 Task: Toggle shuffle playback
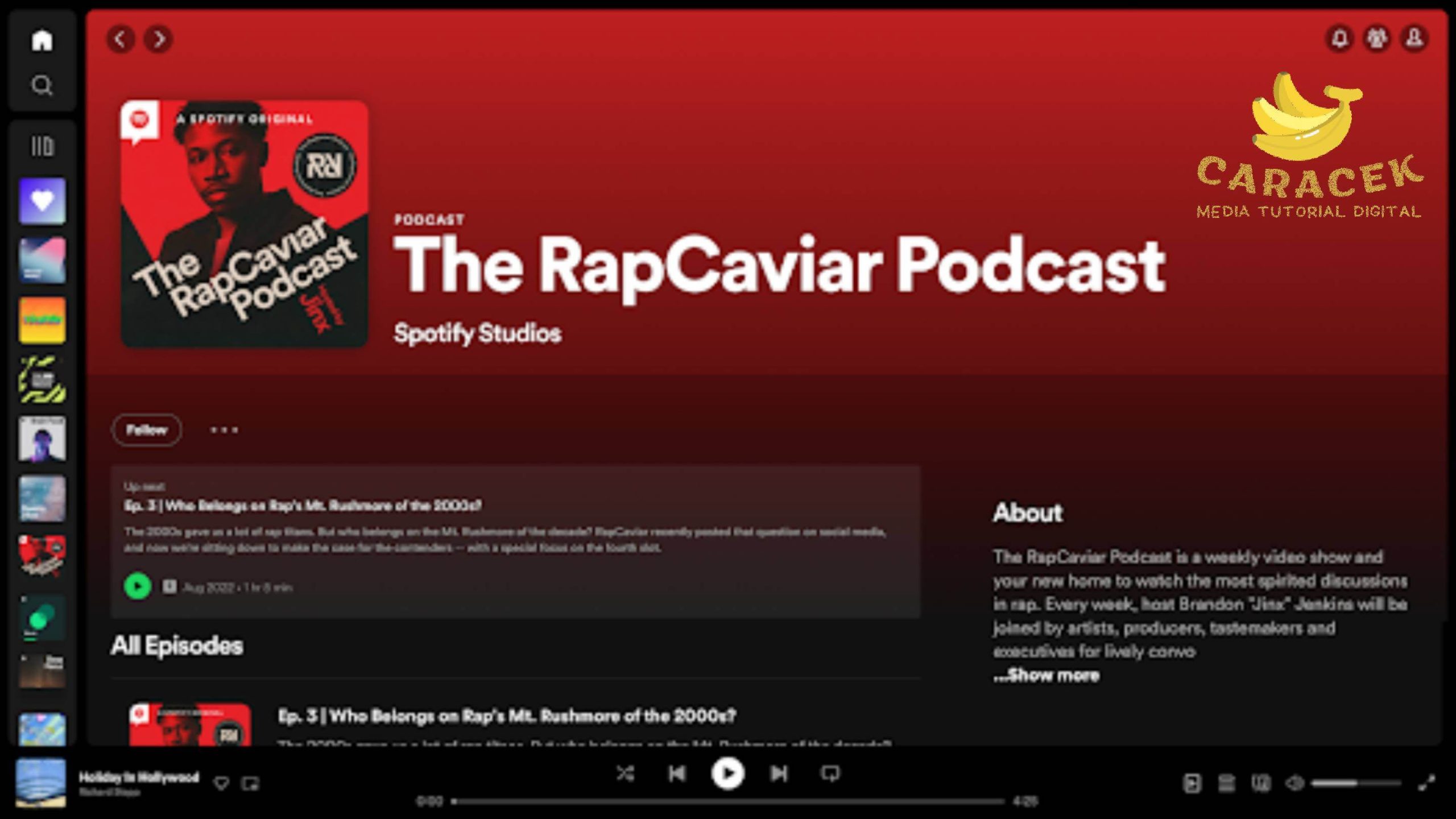625,773
